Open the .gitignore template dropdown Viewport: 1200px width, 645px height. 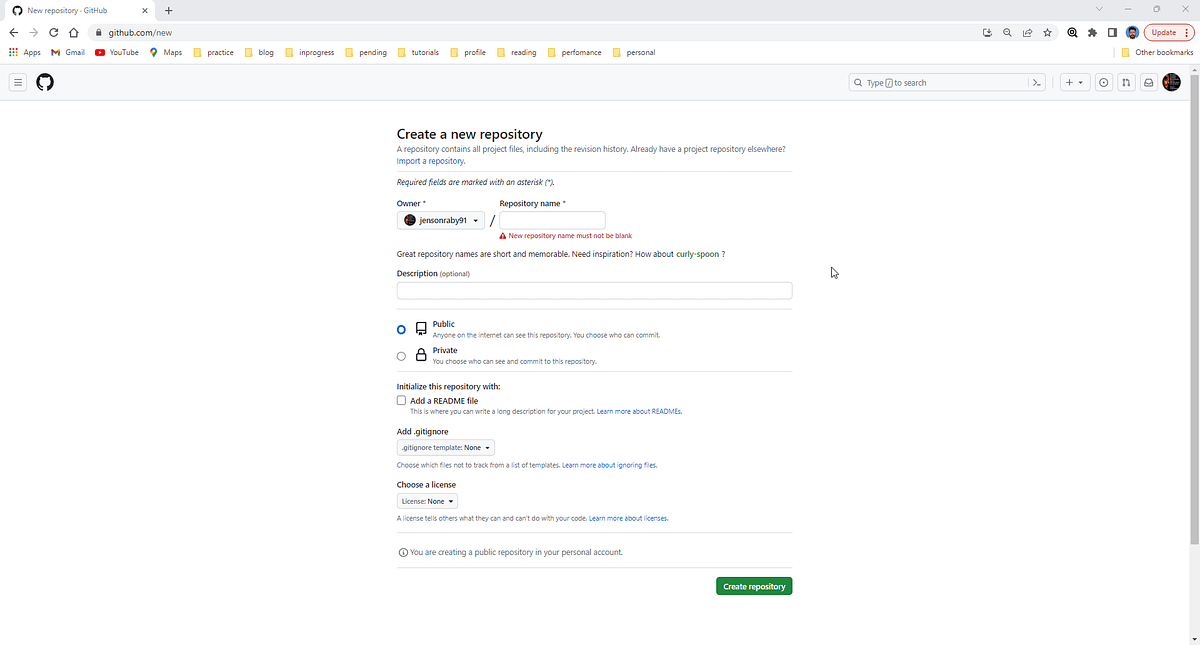coord(445,447)
